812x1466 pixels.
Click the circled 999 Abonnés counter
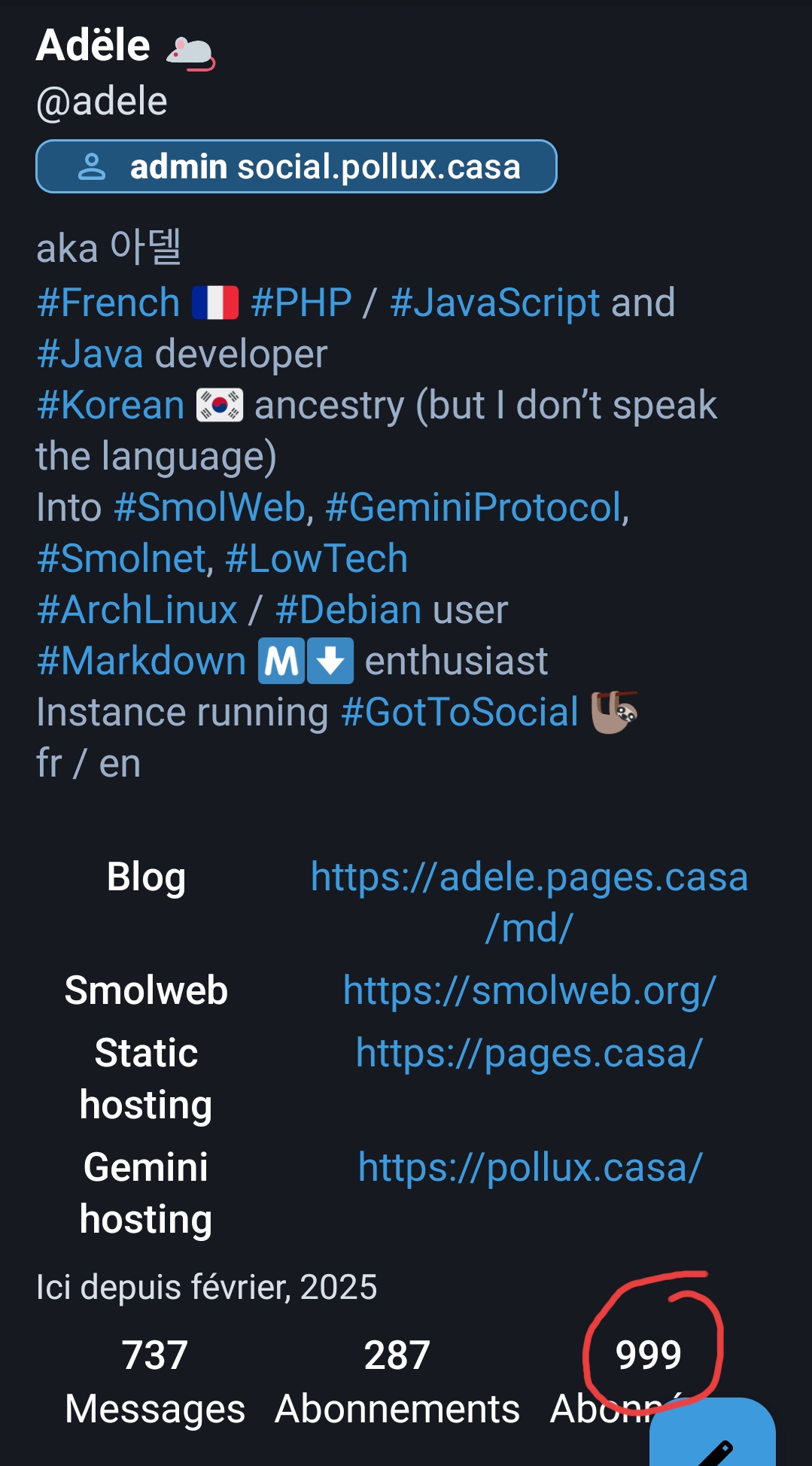tap(649, 1356)
